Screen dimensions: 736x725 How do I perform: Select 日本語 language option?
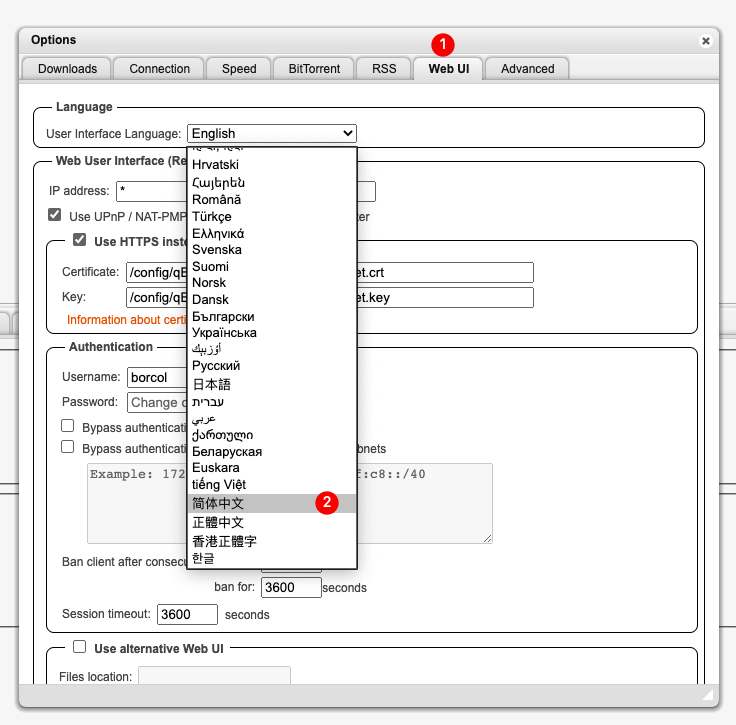[x=272, y=384]
